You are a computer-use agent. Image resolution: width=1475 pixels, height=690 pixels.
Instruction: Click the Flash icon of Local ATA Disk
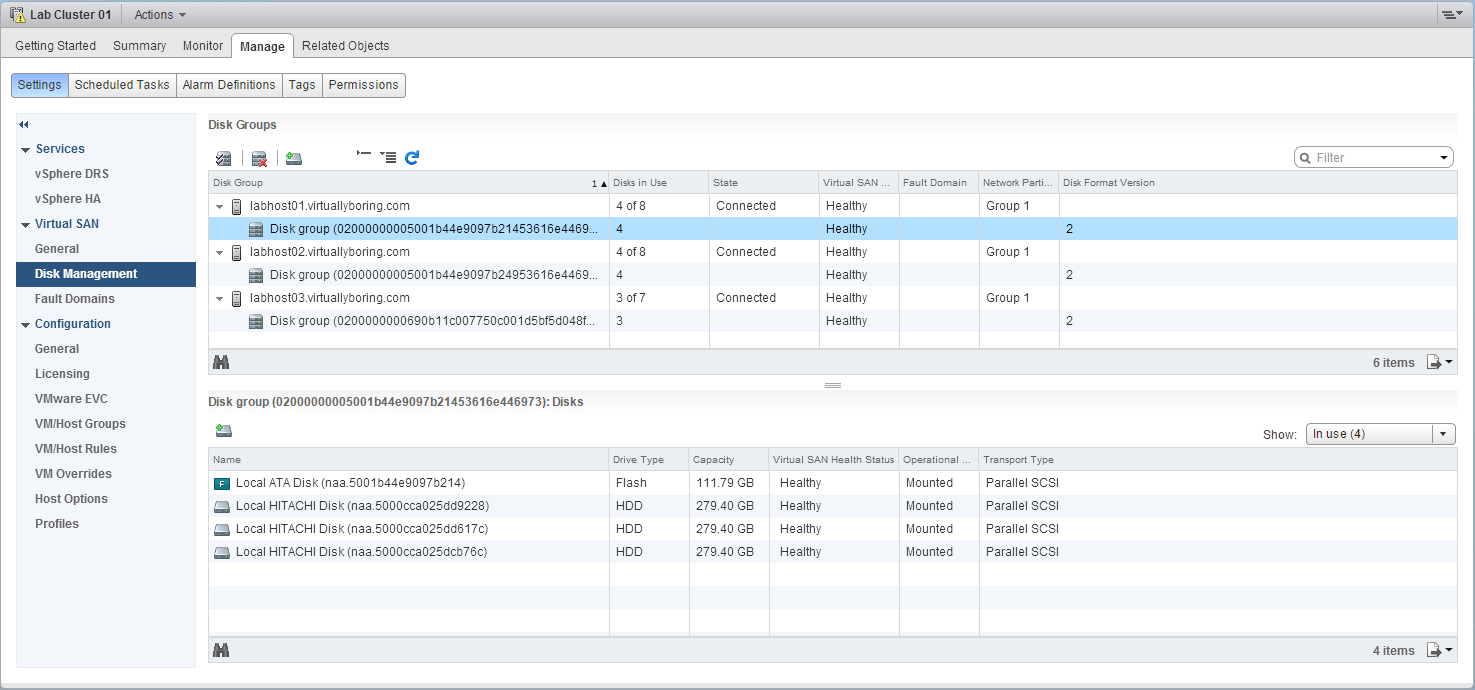pos(222,483)
